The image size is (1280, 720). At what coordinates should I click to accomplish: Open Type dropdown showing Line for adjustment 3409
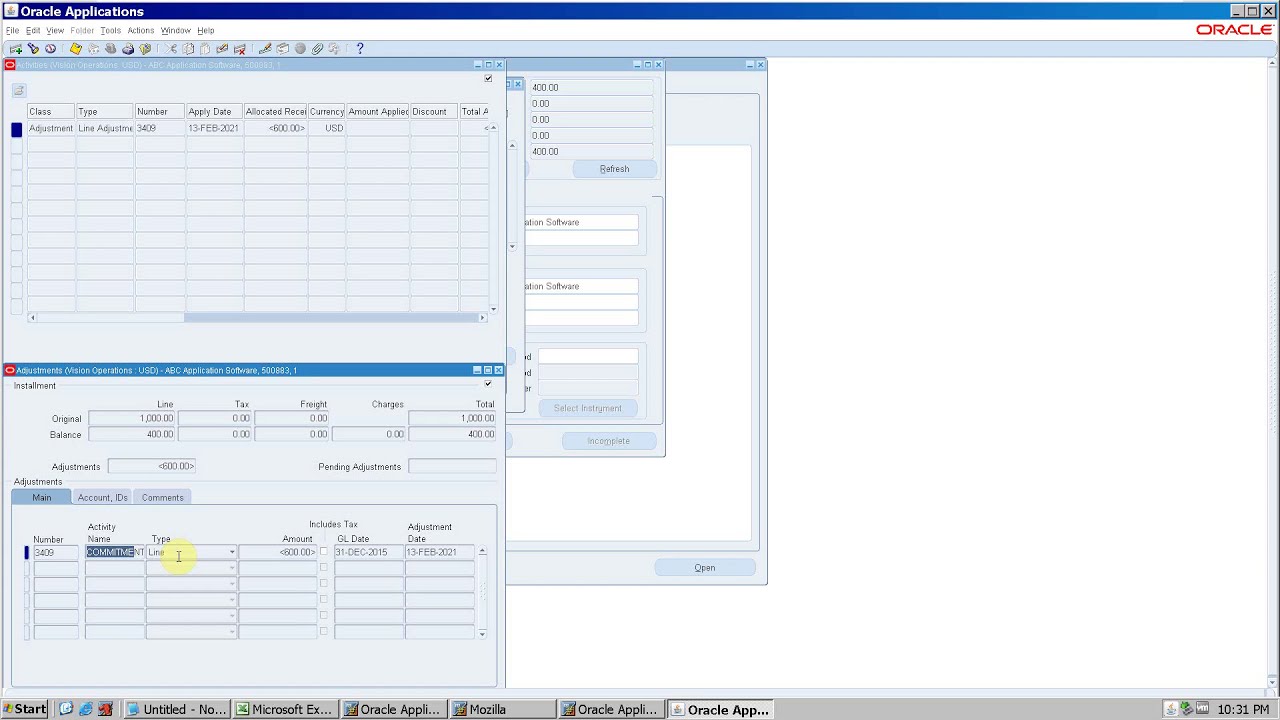click(232, 552)
